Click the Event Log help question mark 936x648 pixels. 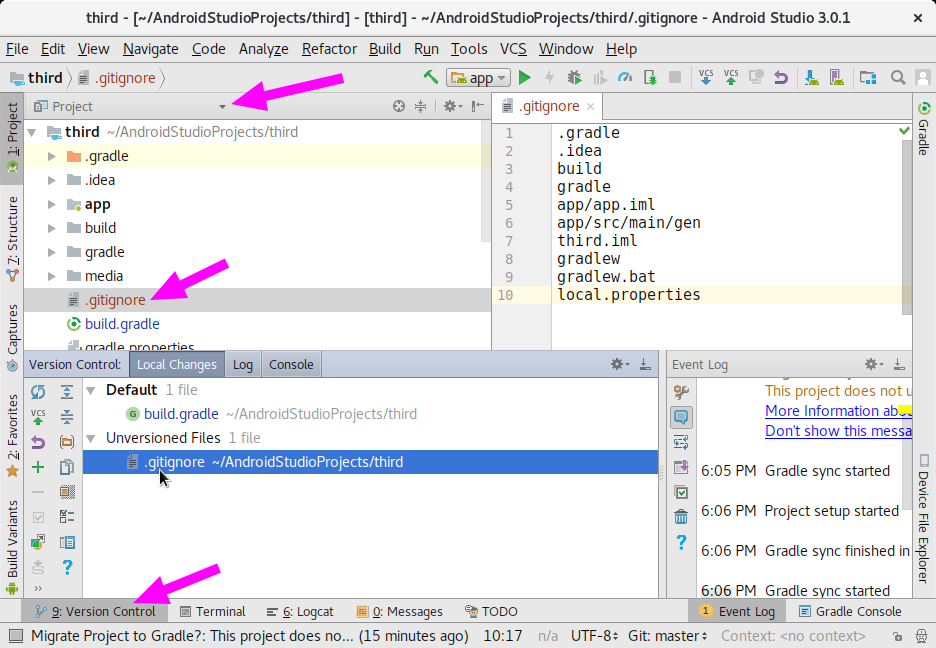[681, 542]
